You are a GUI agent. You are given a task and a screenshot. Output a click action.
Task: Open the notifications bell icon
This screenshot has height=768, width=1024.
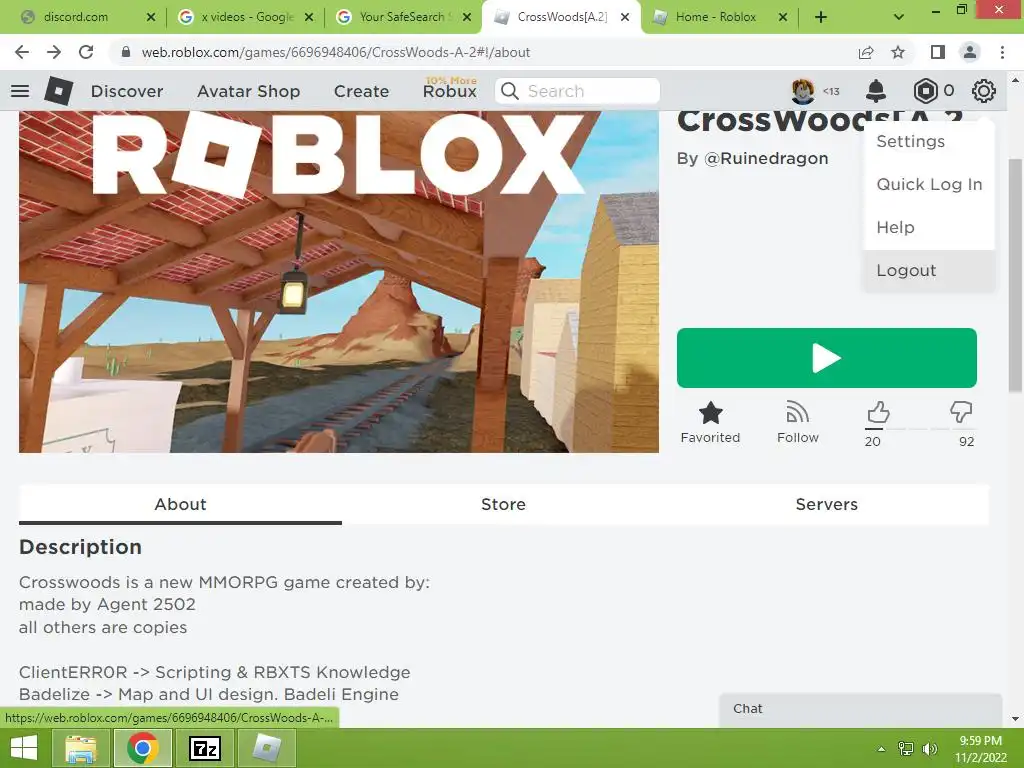[x=876, y=91]
